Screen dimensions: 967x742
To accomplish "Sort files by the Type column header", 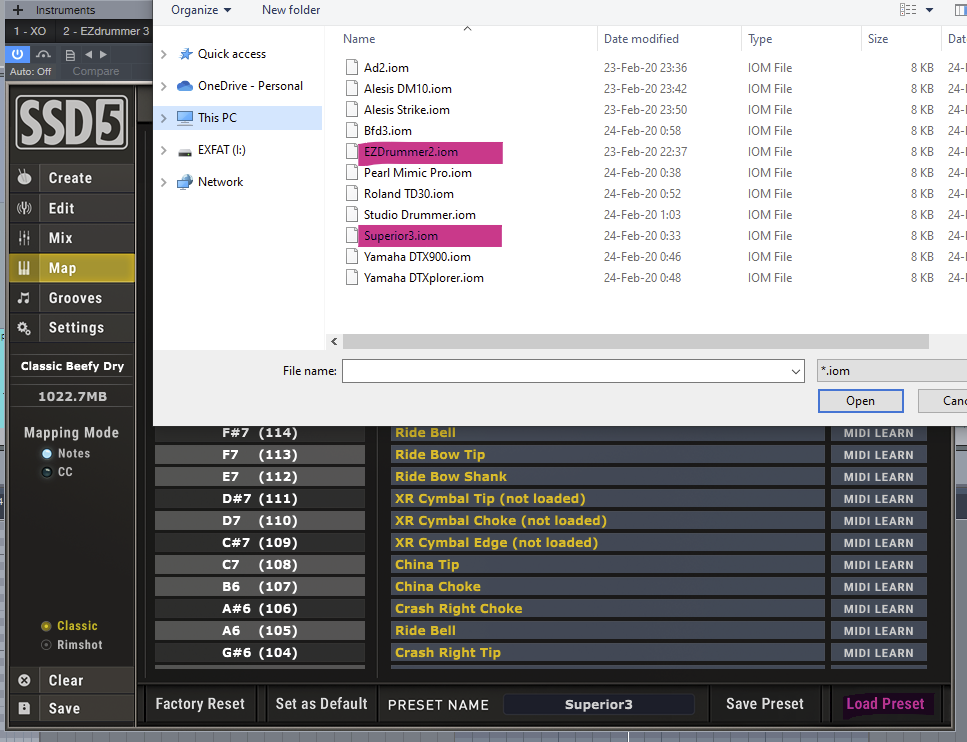I will pyautogui.click(x=760, y=39).
